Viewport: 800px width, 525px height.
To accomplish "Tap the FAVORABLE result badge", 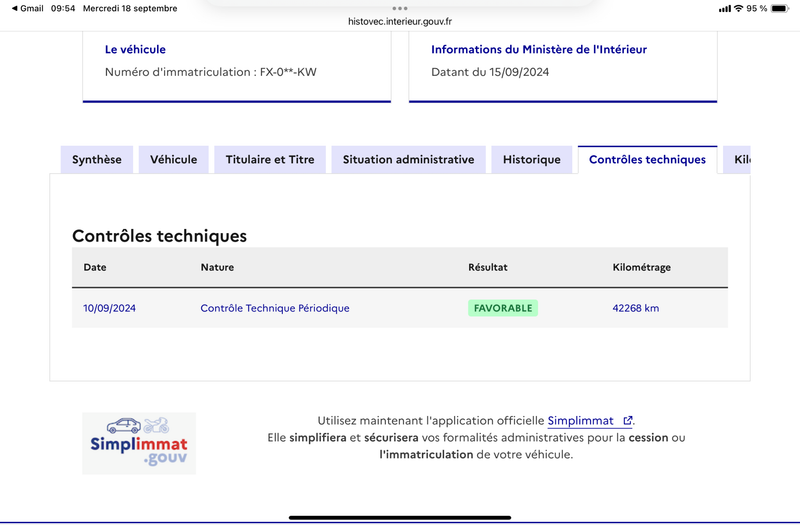I will tap(503, 308).
